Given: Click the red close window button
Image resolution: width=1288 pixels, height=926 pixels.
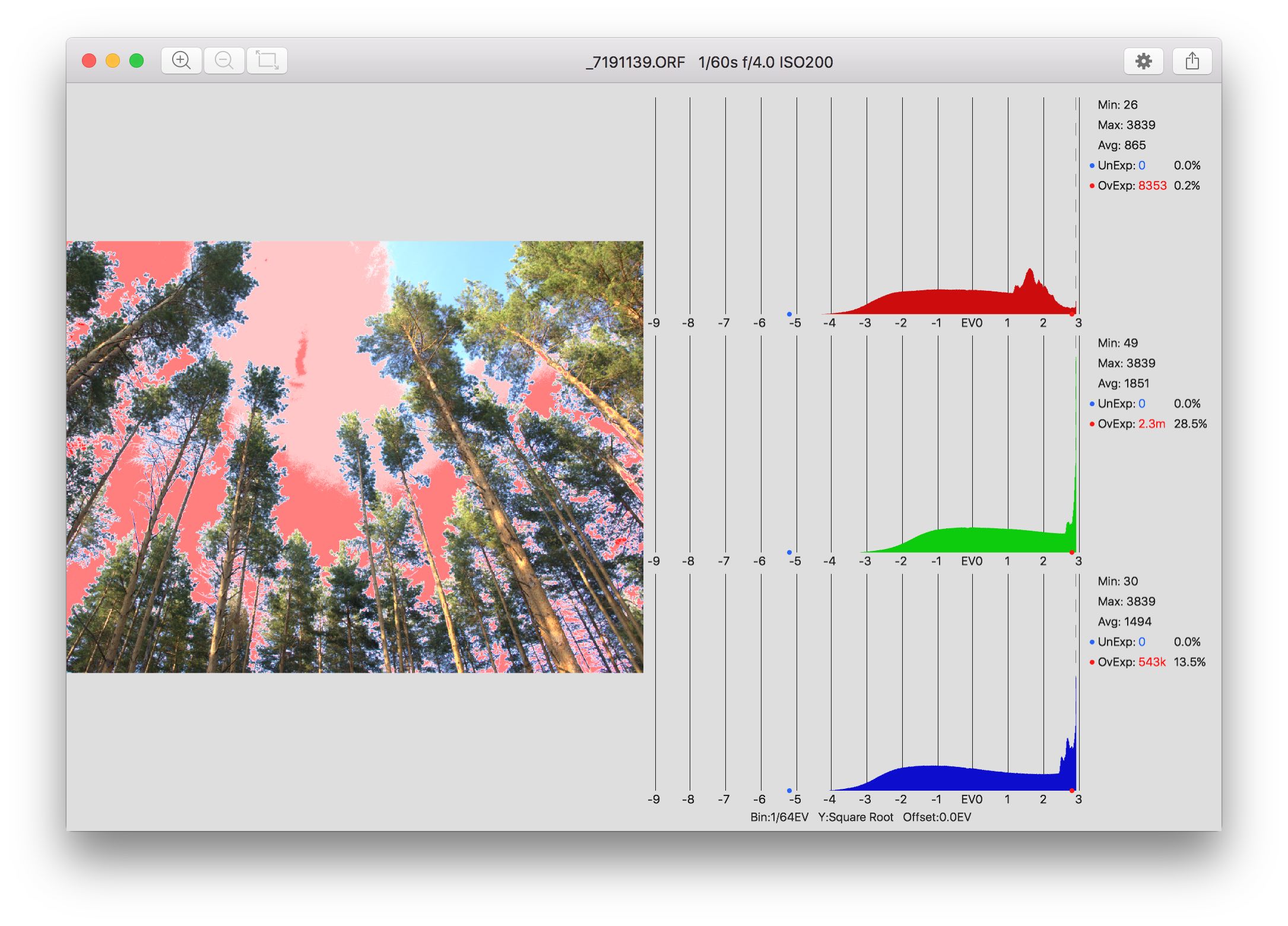Looking at the screenshot, I should point(89,61).
